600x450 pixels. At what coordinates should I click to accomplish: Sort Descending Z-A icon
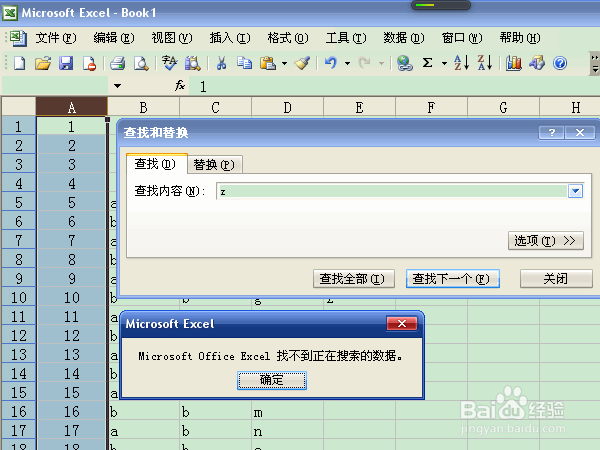tap(484, 63)
